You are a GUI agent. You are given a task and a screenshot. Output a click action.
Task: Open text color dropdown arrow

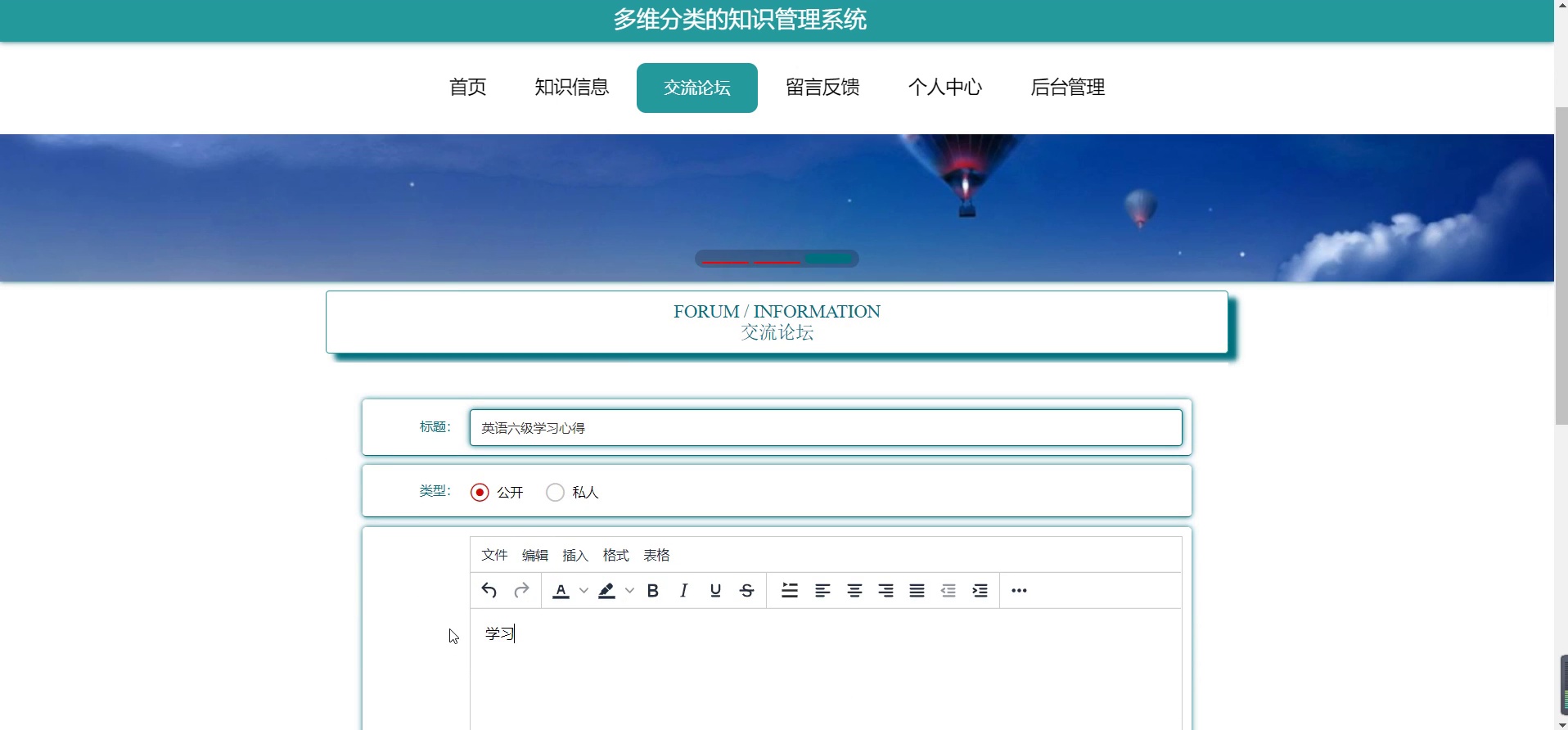(x=583, y=590)
